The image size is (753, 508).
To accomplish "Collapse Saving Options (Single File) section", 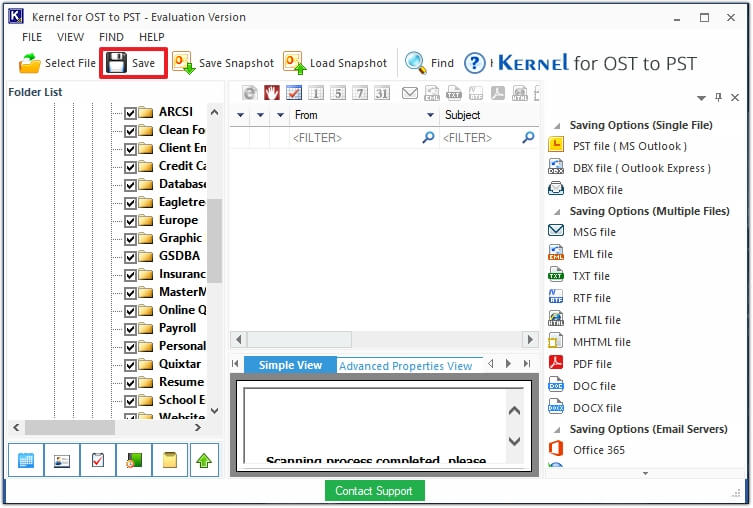I will coord(557,126).
